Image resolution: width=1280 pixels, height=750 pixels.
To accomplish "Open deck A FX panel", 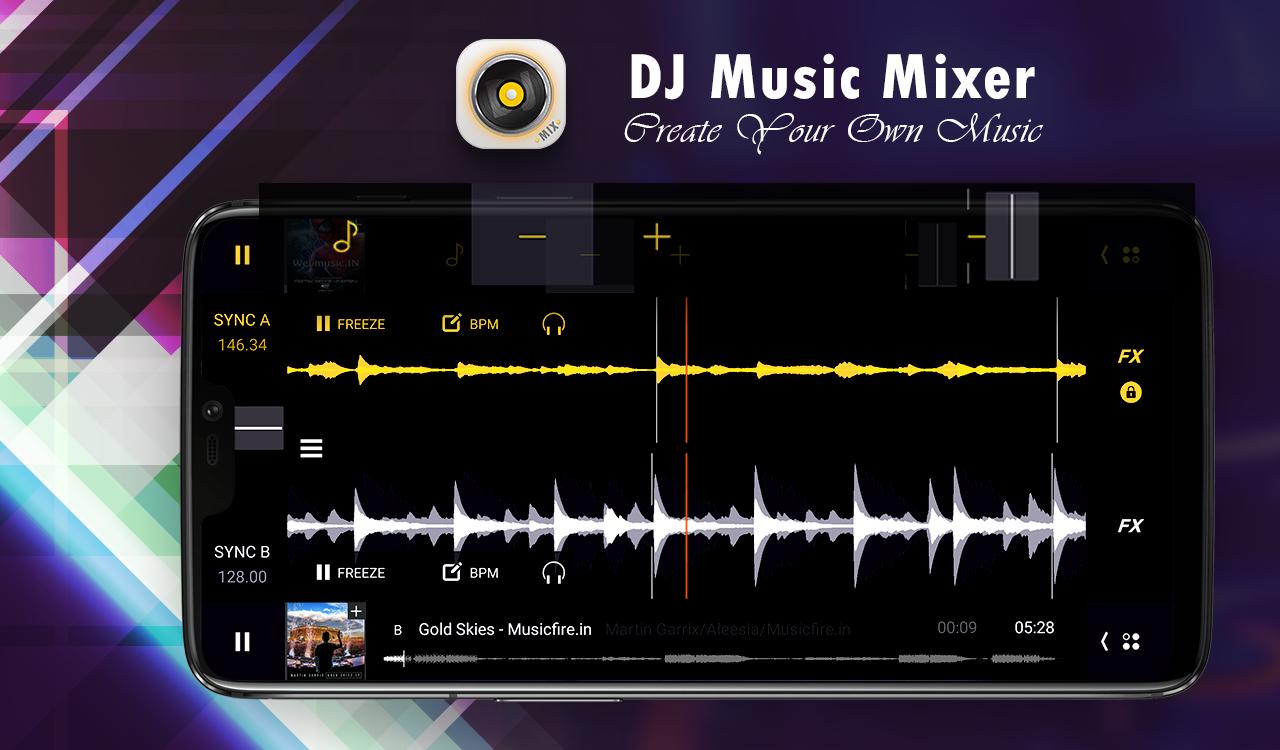I will point(1130,356).
